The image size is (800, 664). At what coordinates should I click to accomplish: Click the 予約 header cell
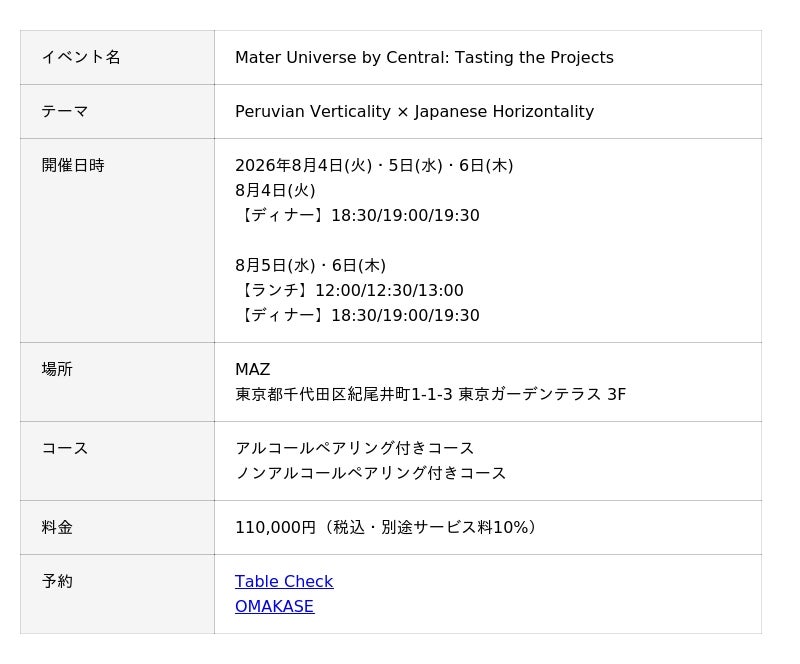click(x=117, y=594)
